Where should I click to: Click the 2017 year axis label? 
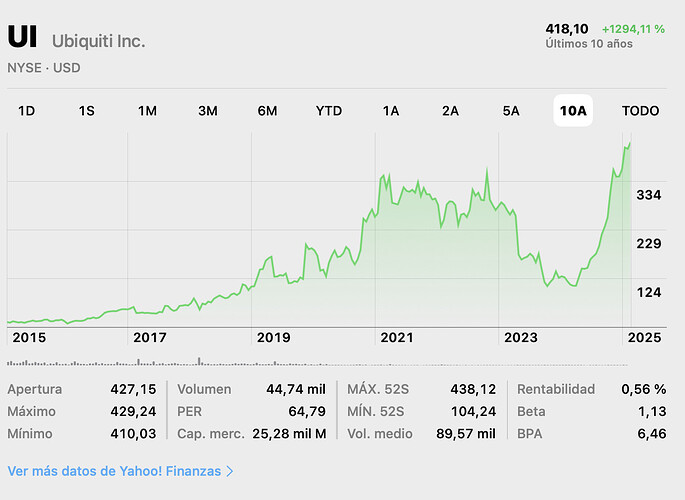coord(150,338)
